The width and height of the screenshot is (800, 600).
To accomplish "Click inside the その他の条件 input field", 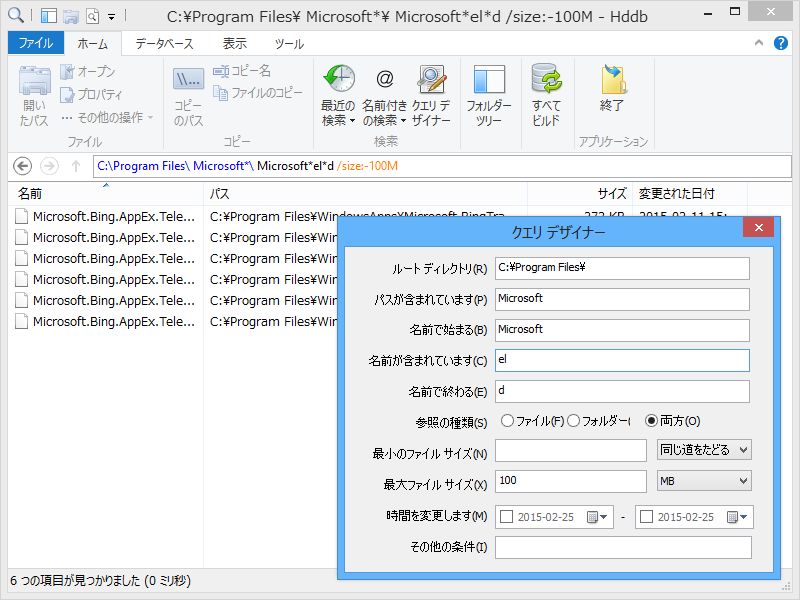I will (x=622, y=547).
